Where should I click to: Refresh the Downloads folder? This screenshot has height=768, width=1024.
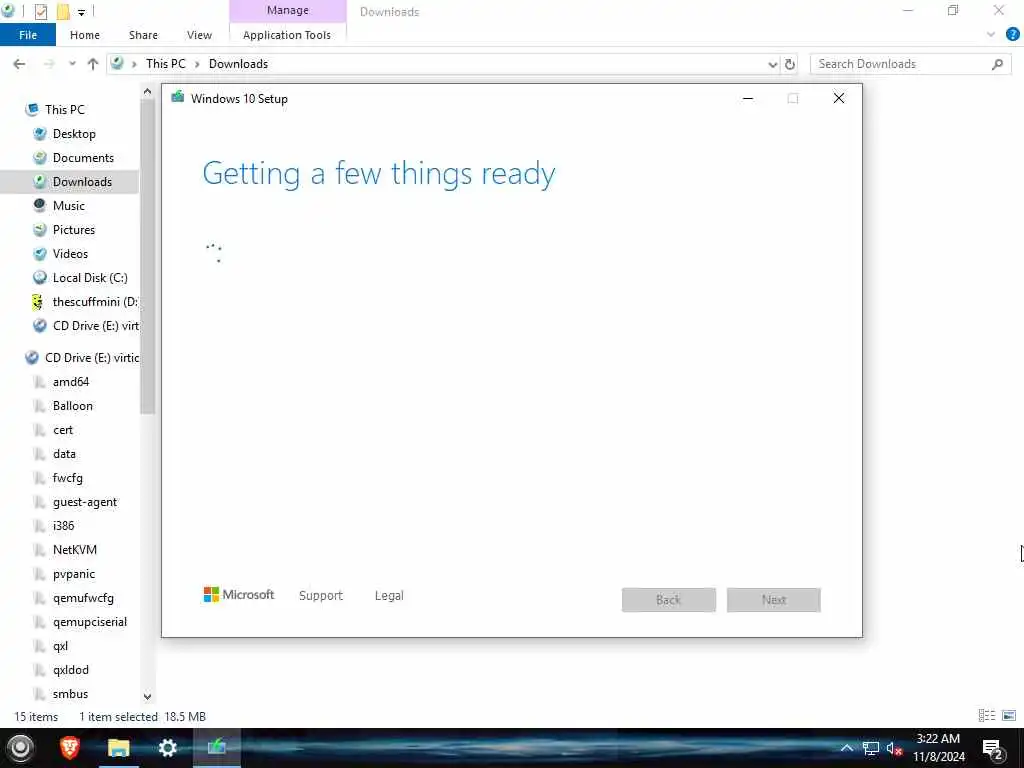pyautogui.click(x=790, y=64)
